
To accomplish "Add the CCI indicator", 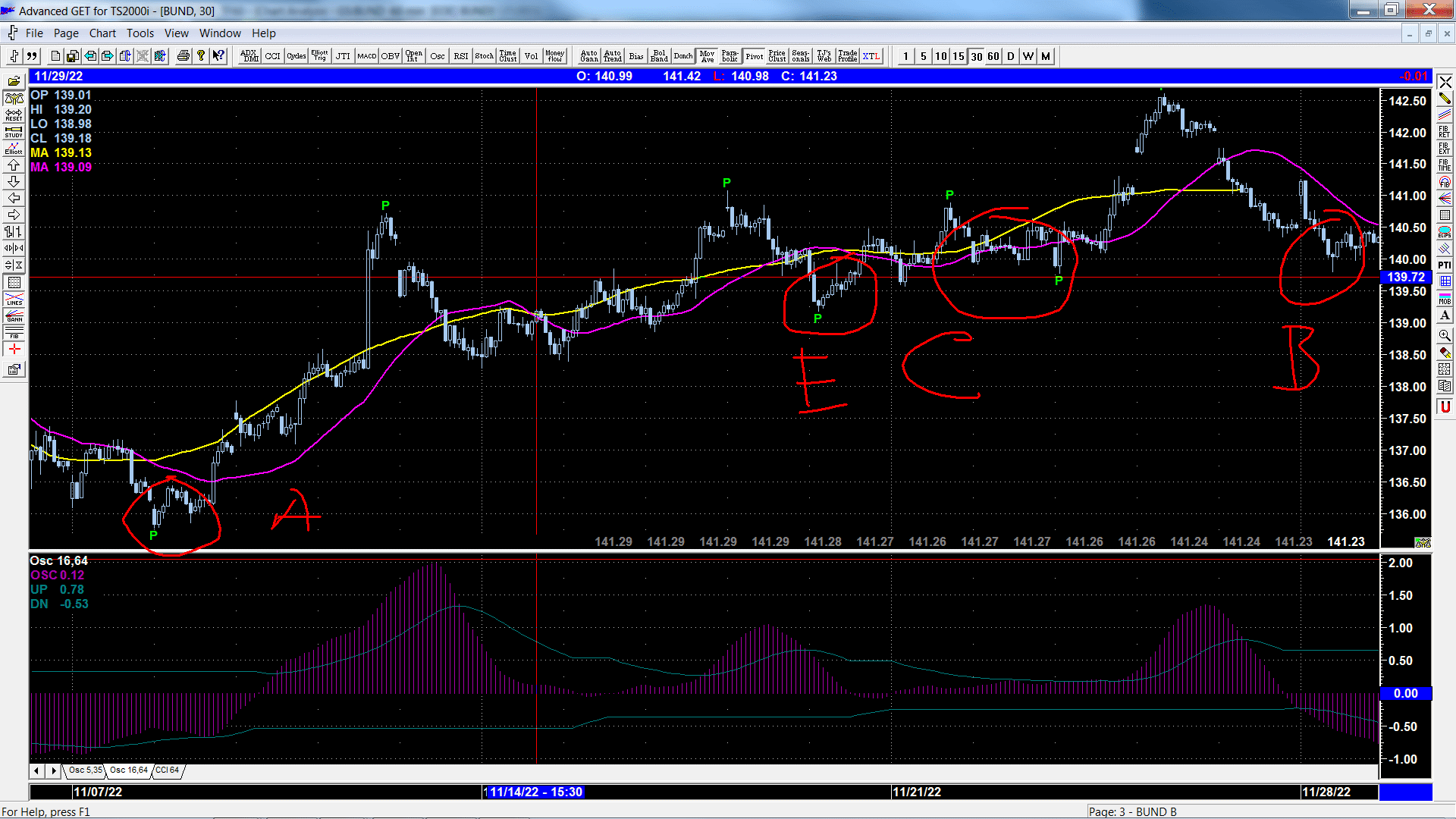I will click(273, 56).
